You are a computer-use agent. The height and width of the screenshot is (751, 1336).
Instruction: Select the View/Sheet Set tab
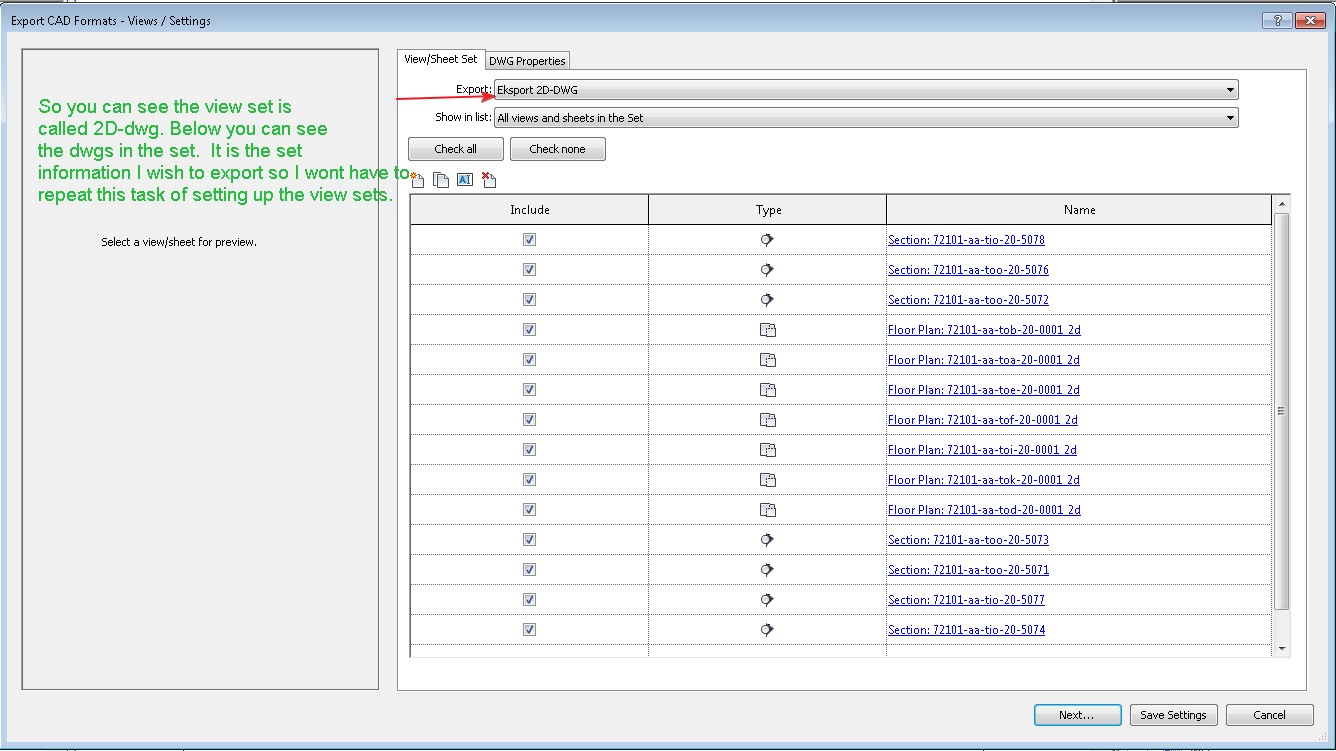coord(441,59)
